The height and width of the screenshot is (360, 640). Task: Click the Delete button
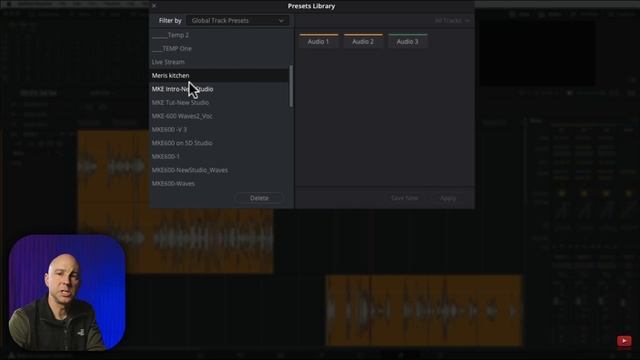point(259,198)
